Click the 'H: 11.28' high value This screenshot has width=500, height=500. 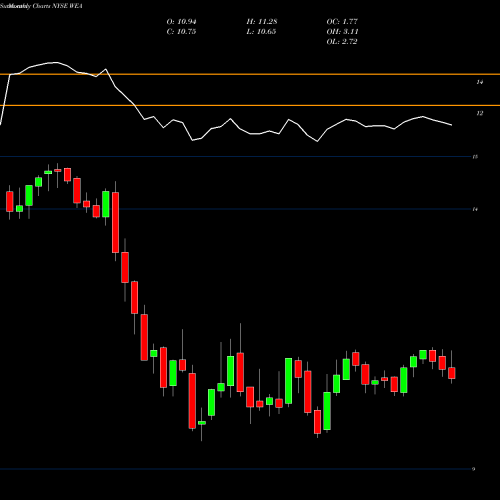pos(262,22)
